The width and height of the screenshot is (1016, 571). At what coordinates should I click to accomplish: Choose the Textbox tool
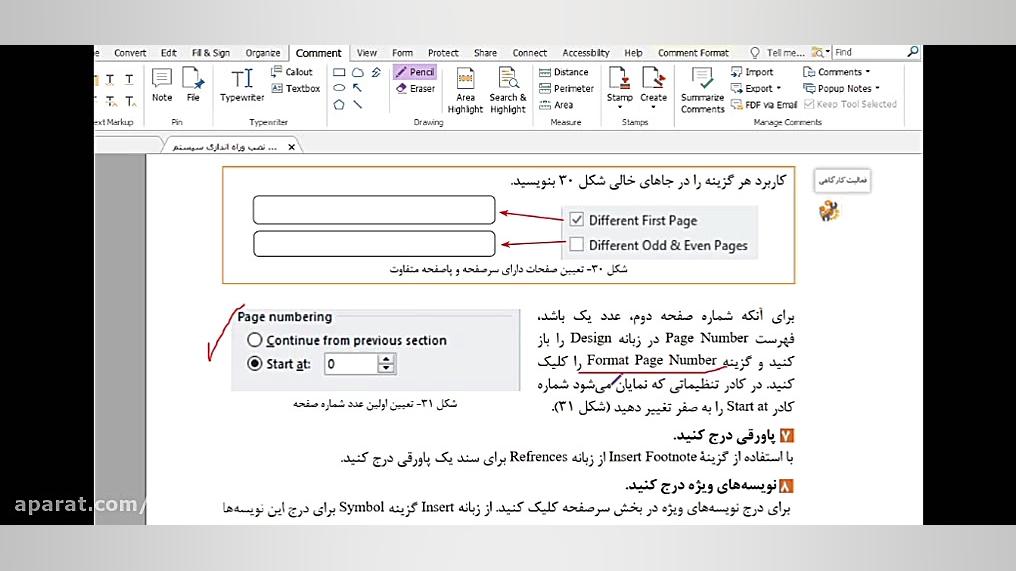295,89
